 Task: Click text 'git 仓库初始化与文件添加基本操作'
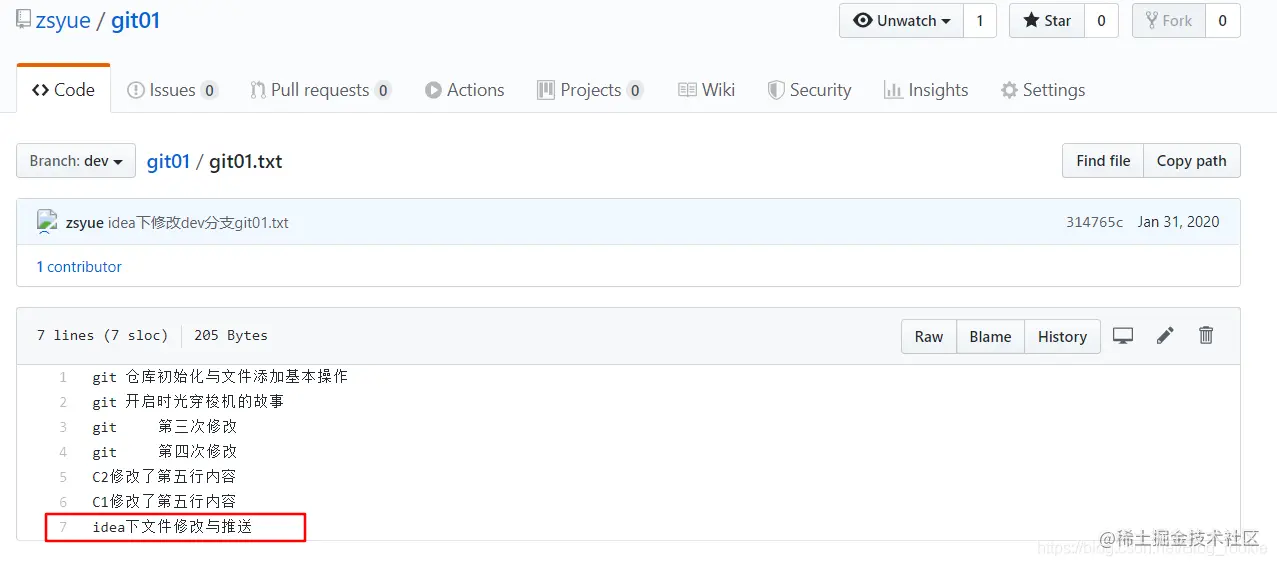[220, 377]
